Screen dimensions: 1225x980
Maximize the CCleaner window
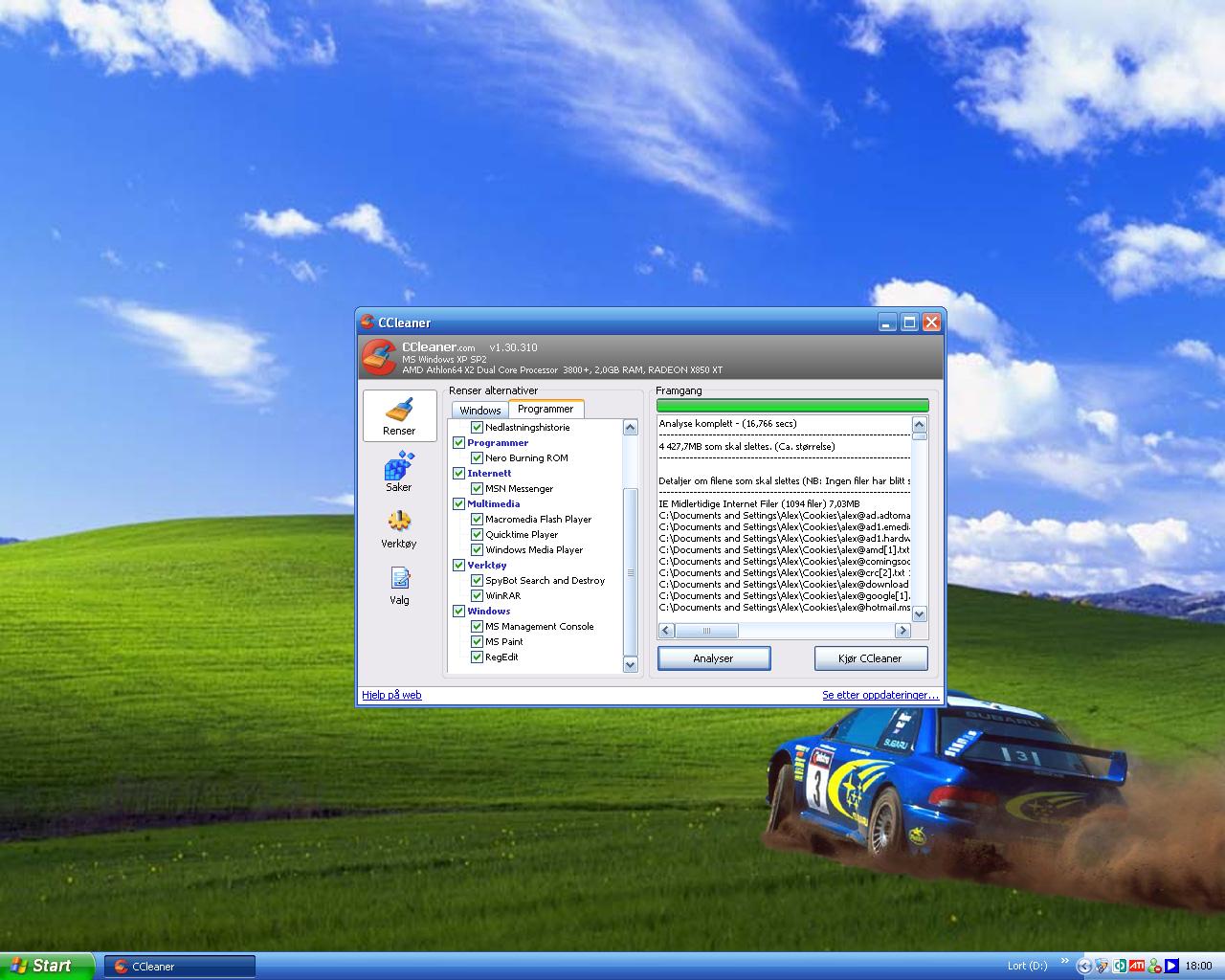[x=909, y=323]
